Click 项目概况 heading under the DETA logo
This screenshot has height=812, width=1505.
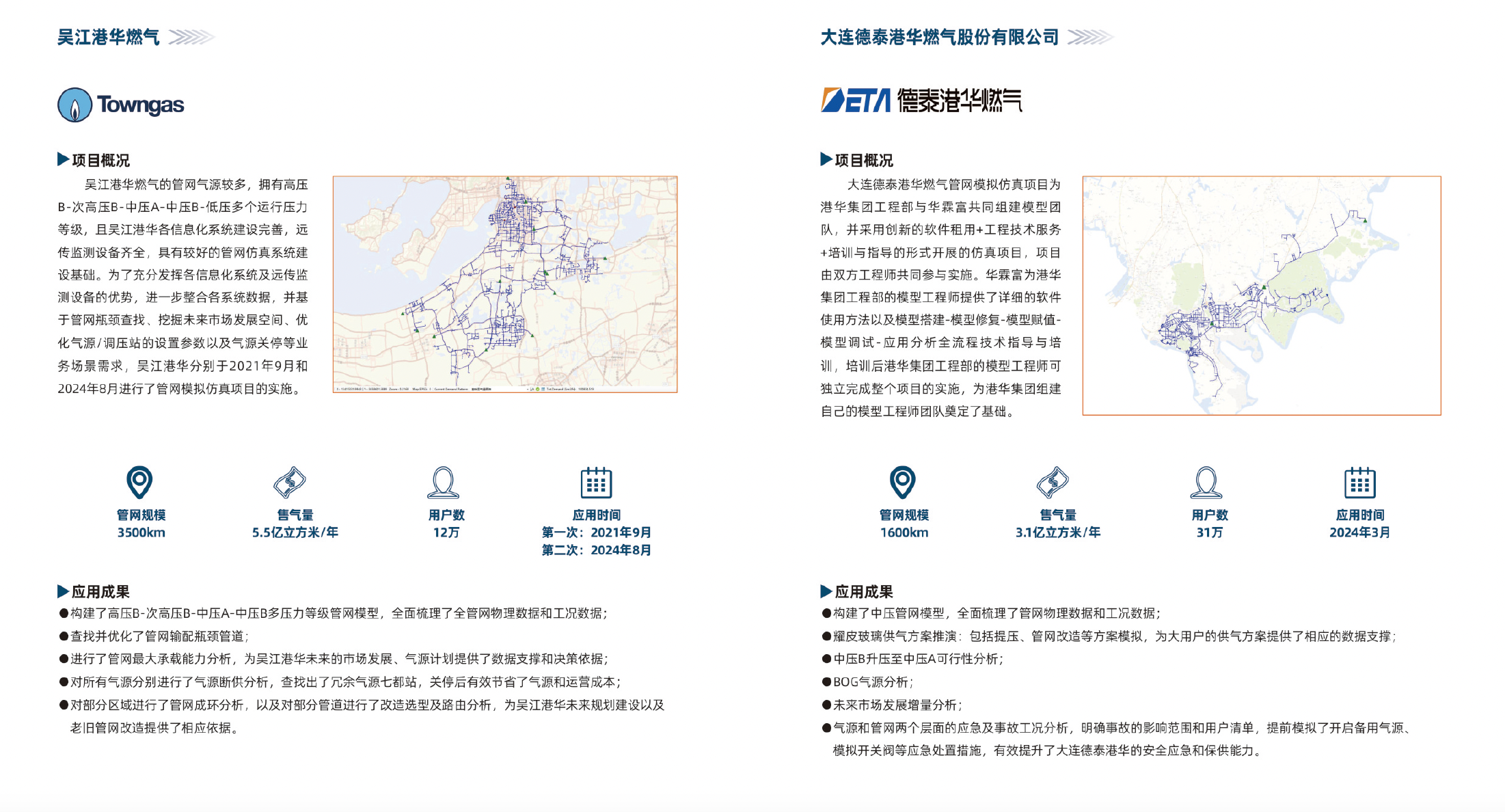tap(863, 161)
